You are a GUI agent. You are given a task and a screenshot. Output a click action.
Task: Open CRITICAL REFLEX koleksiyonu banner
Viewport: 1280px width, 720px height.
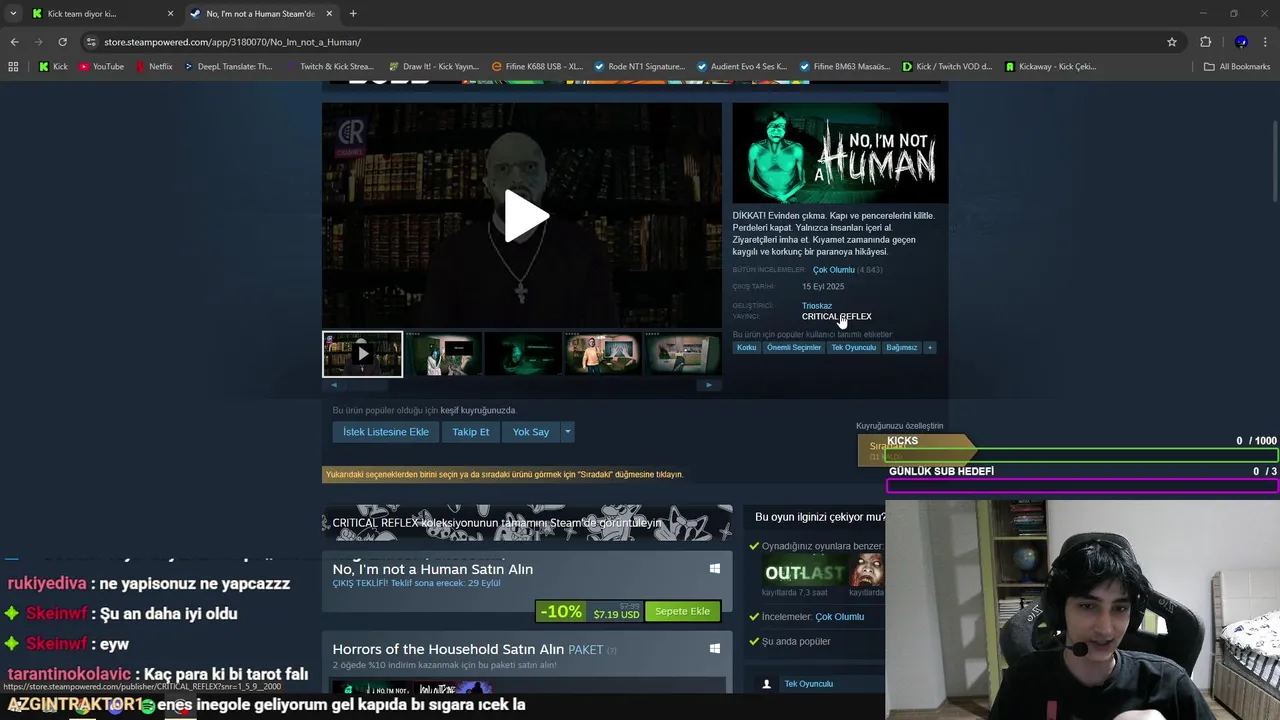pos(527,523)
